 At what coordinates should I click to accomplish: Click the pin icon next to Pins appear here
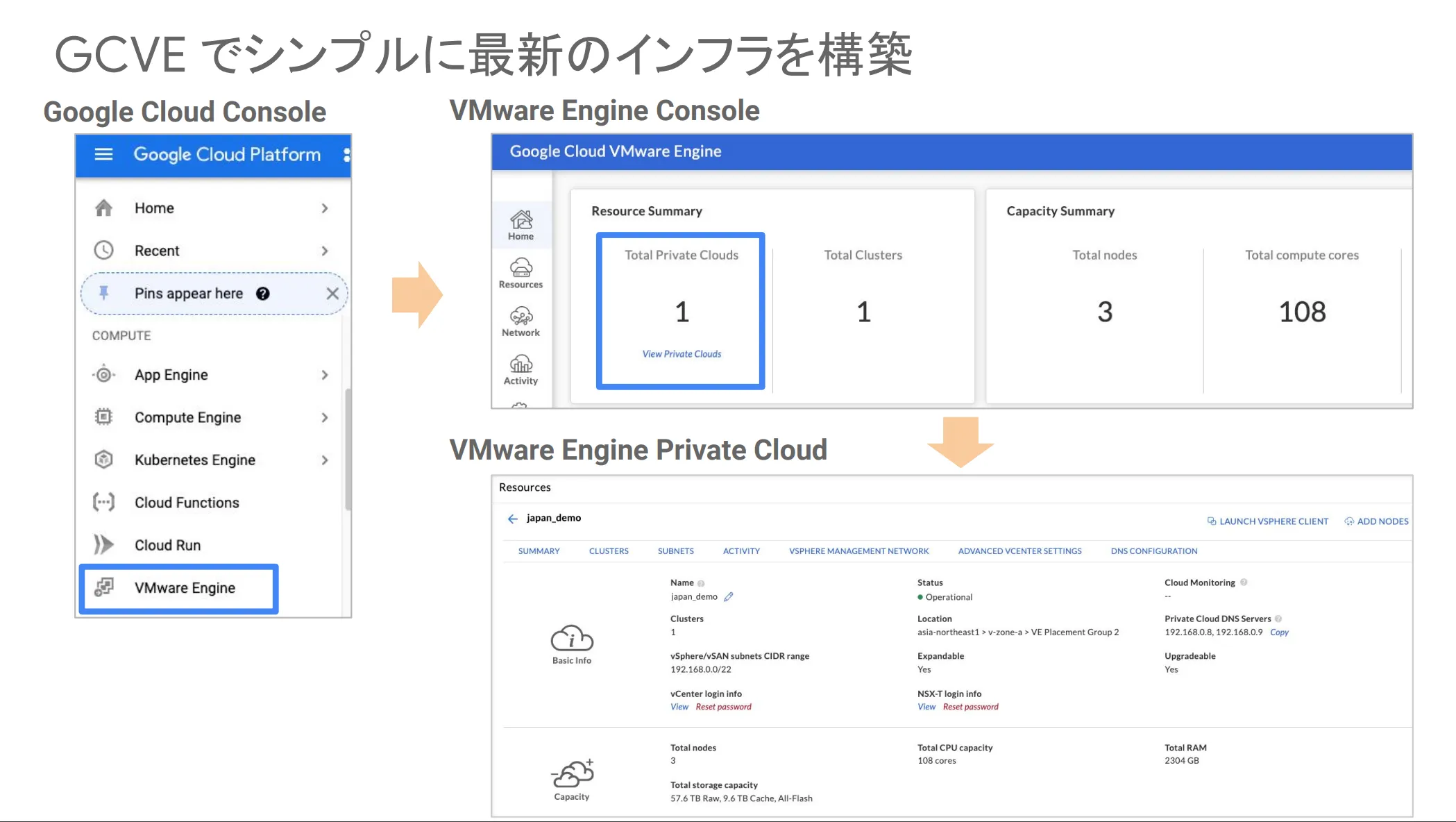click(103, 293)
